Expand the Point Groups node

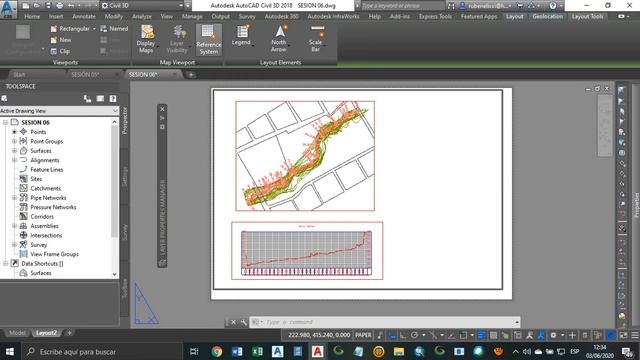[14, 141]
